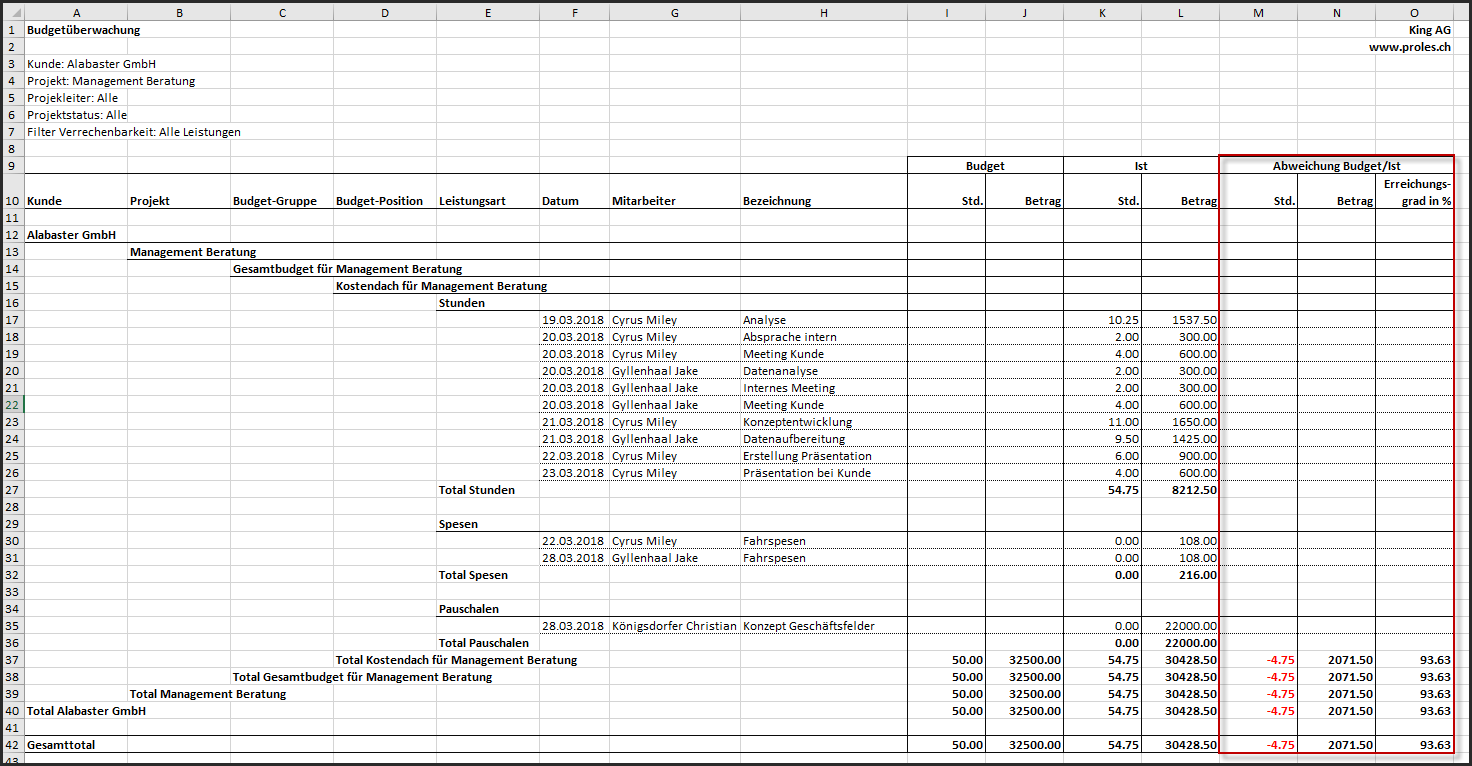Click the amount 1425.00

[1194, 439]
